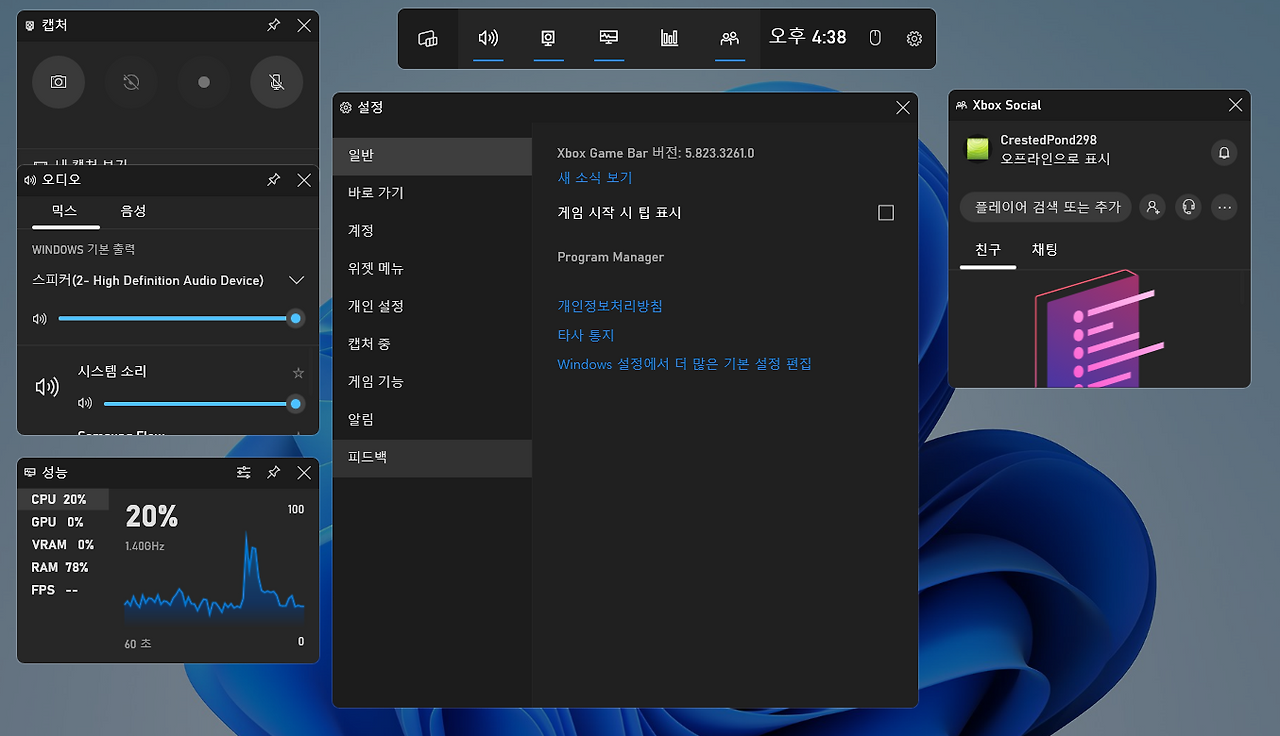Viewport: 1280px width, 736px height.
Task: Mute the System Sounds small speaker icon
Action: coord(85,403)
